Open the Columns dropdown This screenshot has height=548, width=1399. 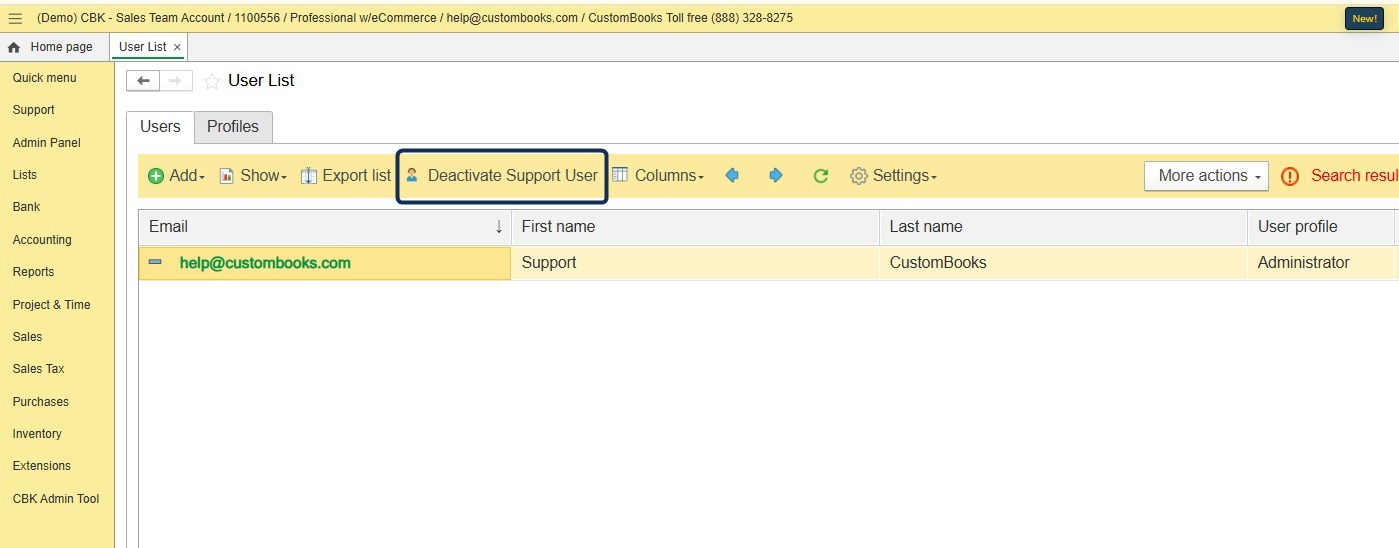coord(658,176)
